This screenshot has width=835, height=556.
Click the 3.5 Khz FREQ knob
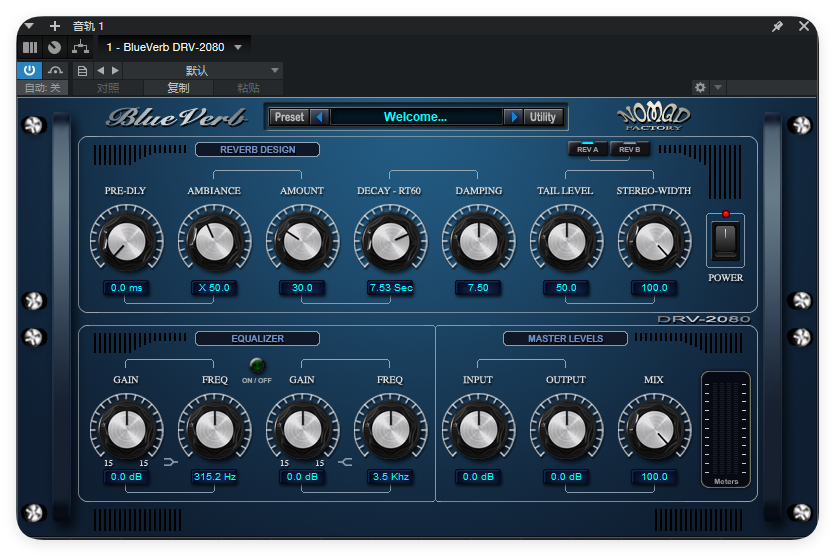coord(390,429)
